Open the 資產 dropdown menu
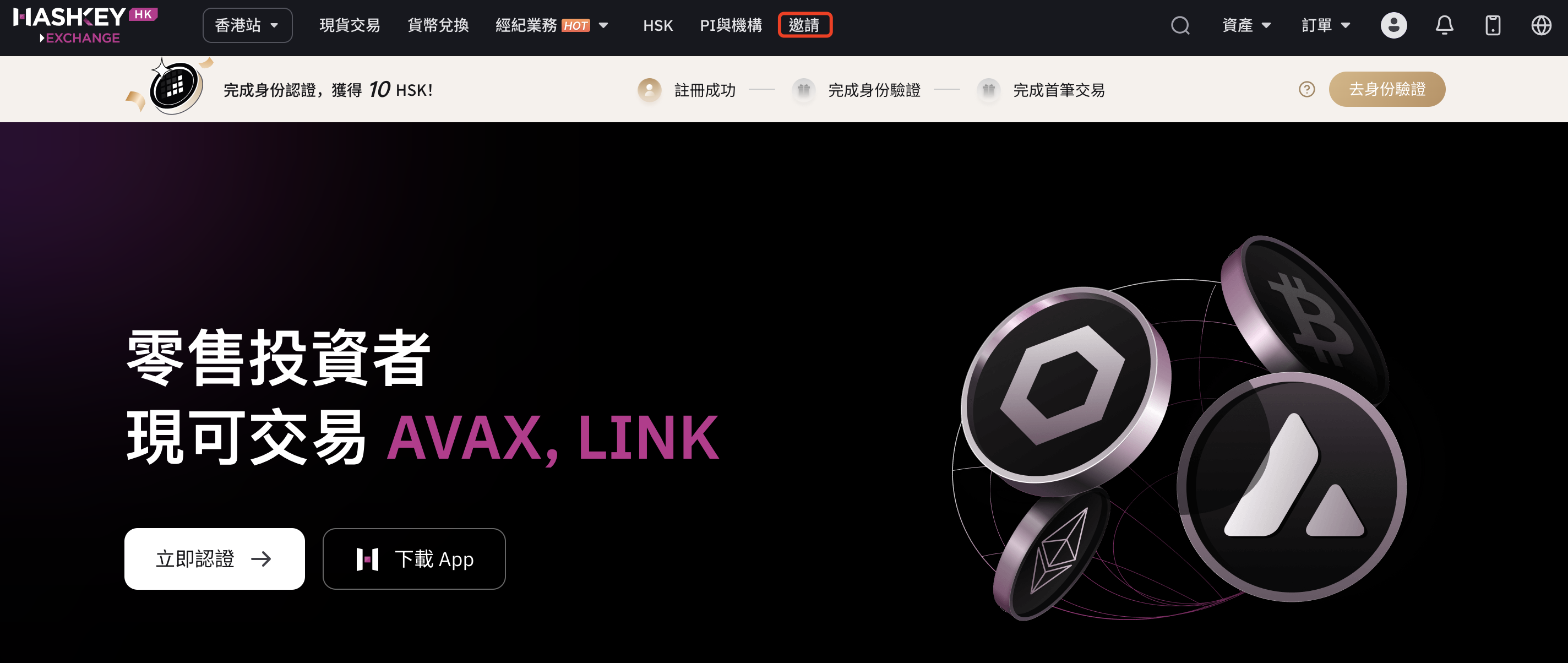The width and height of the screenshot is (1568, 663). (1246, 25)
